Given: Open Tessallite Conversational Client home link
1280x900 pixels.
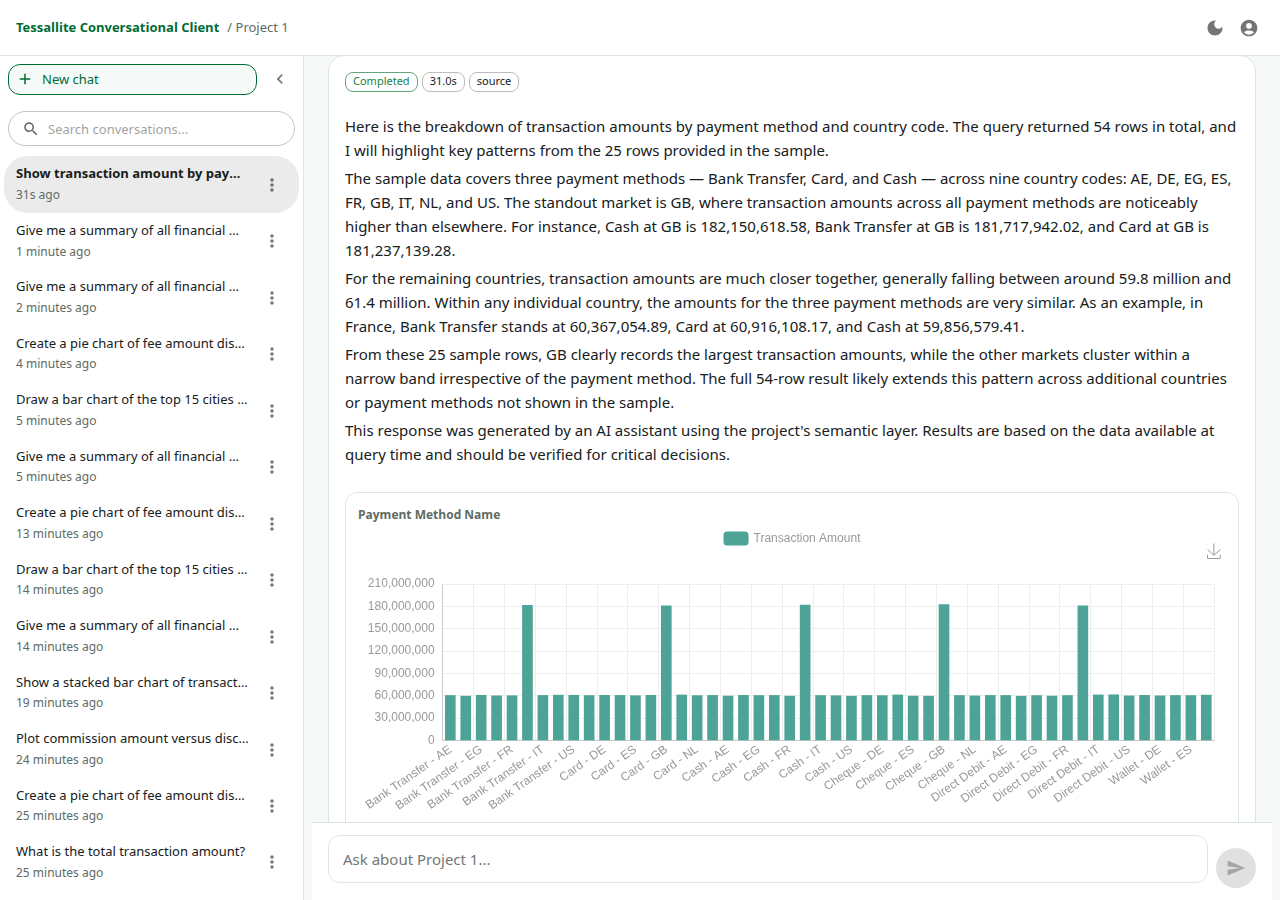Looking at the screenshot, I should click(118, 28).
